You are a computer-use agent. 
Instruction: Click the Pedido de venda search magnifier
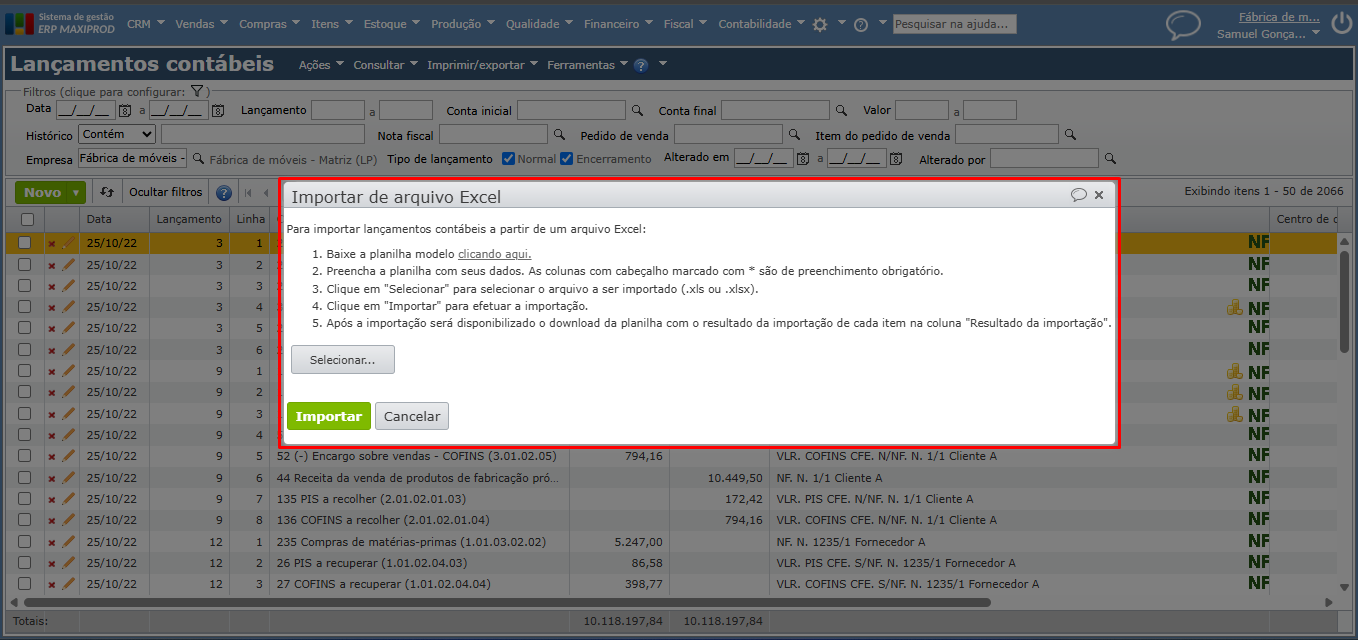point(795,134)
